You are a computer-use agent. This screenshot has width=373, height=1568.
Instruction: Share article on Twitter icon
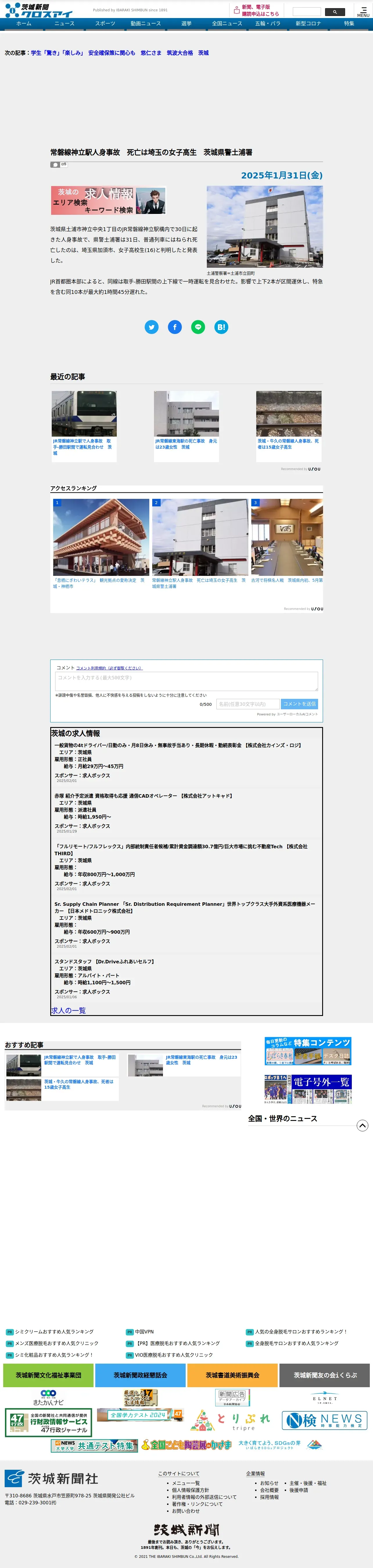pos(152,327)
